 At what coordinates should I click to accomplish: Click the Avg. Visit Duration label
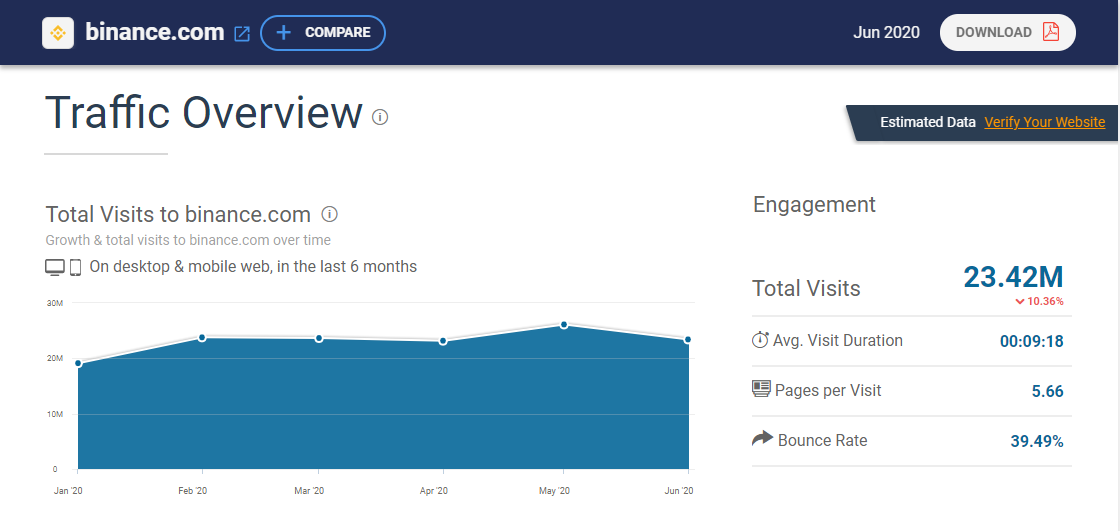(838, 341)
